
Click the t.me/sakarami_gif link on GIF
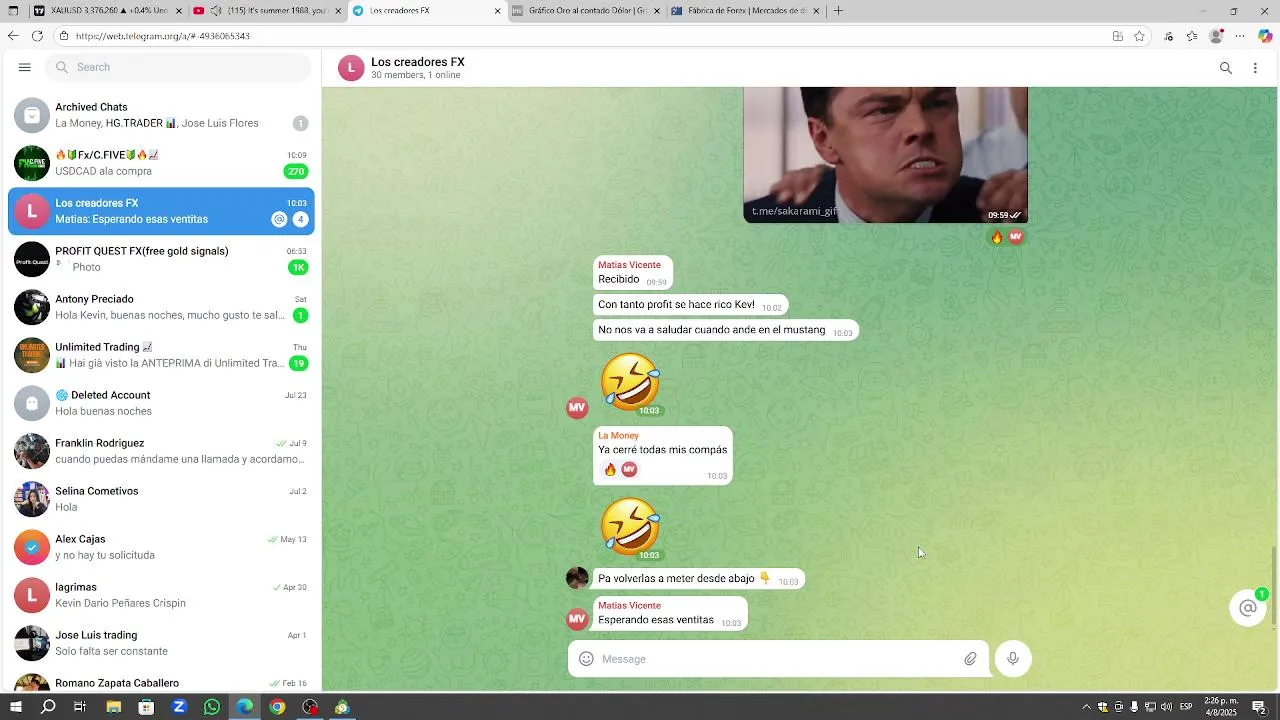click(794, 212)
